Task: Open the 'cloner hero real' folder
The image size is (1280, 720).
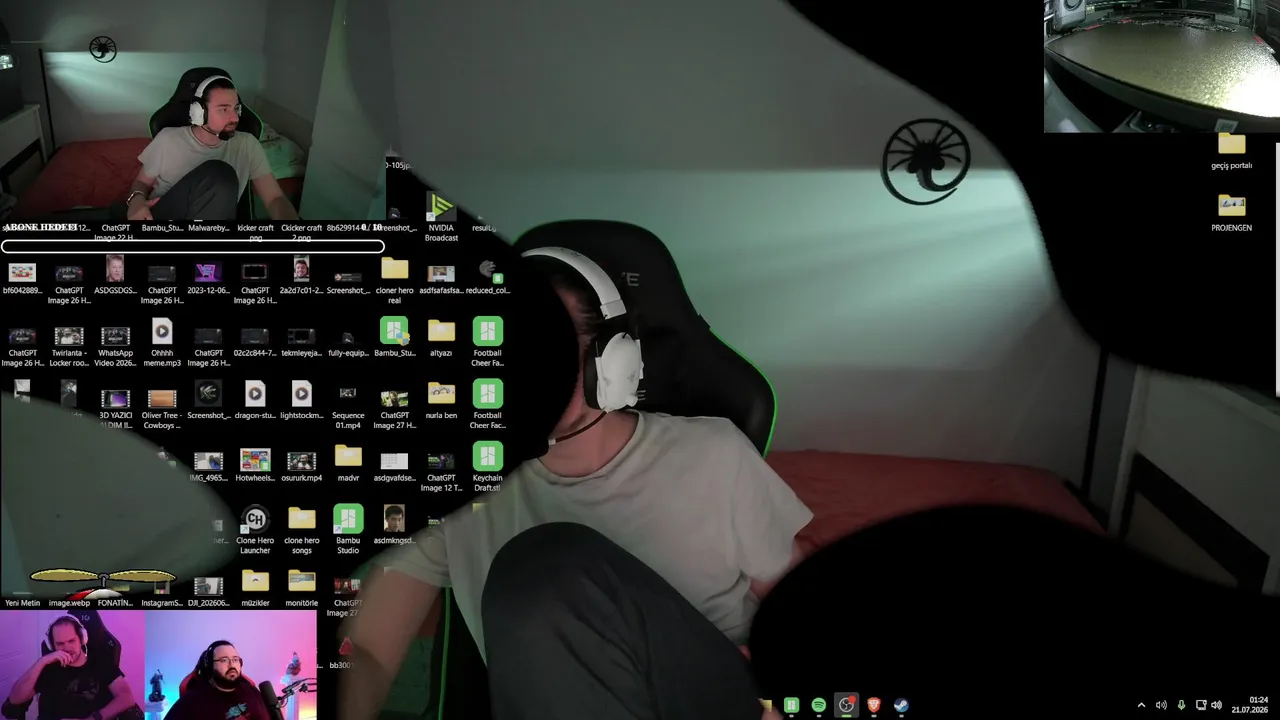Action: [394, 280]
